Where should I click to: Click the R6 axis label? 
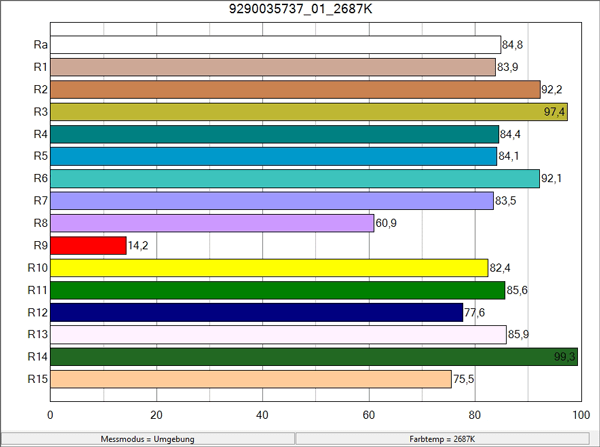[x=41, y=178]
